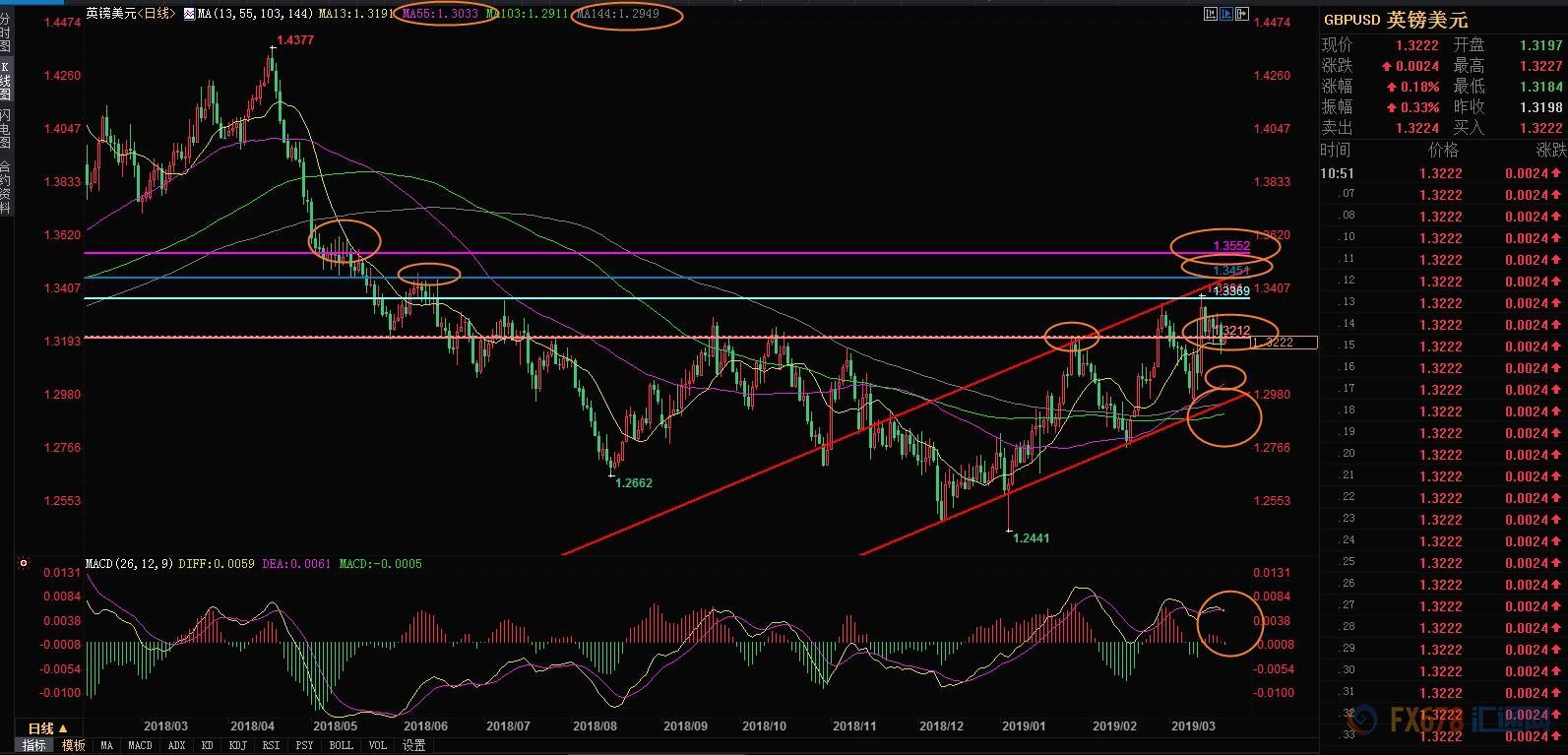Apply the MA indicator button
Viewport: 1568px width, 755px height.
pos(106,745)
